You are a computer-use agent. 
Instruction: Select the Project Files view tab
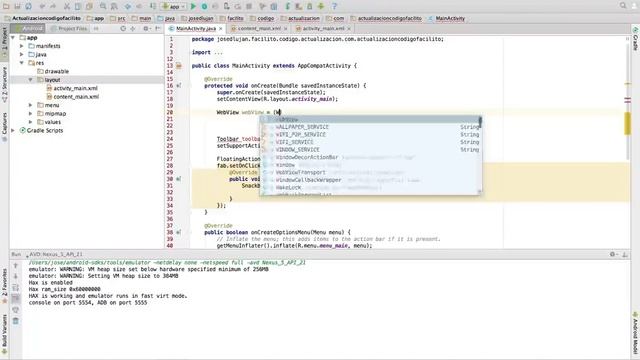(69, 29)
